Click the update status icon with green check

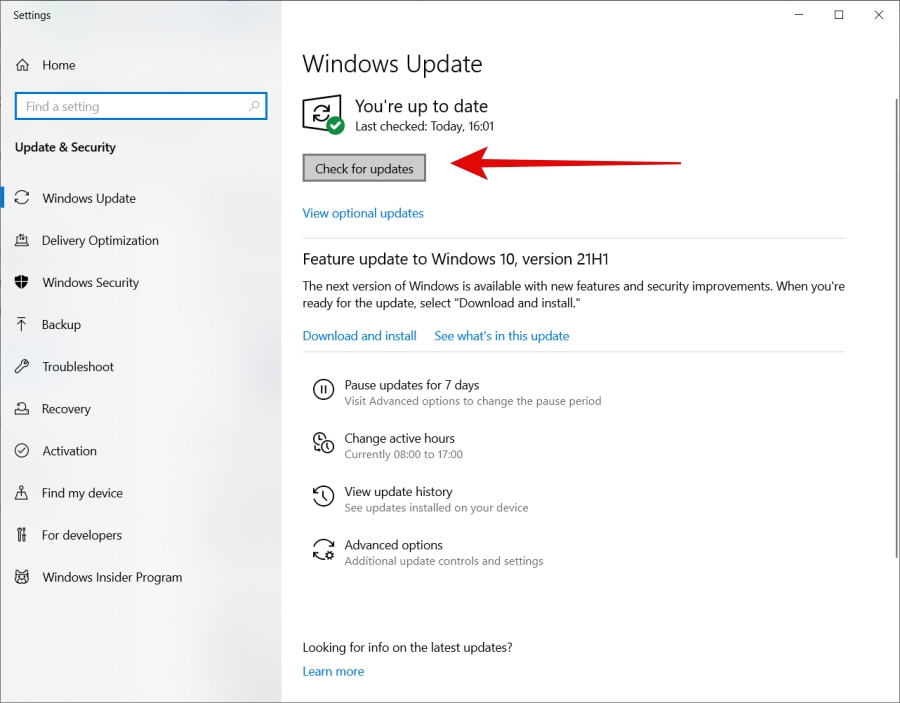click(323, 114)
